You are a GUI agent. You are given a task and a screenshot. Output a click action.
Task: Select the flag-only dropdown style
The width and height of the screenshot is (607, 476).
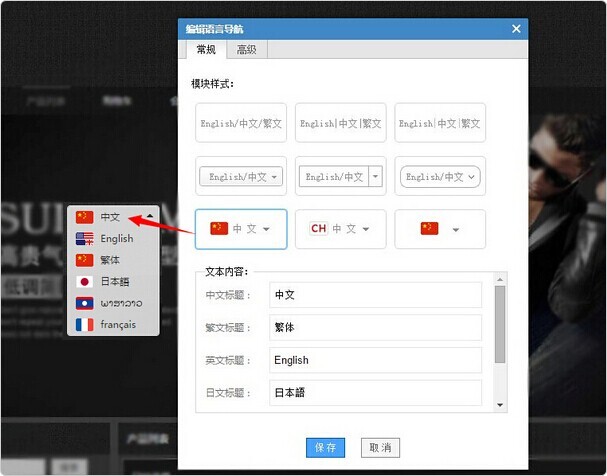point(440,229)
